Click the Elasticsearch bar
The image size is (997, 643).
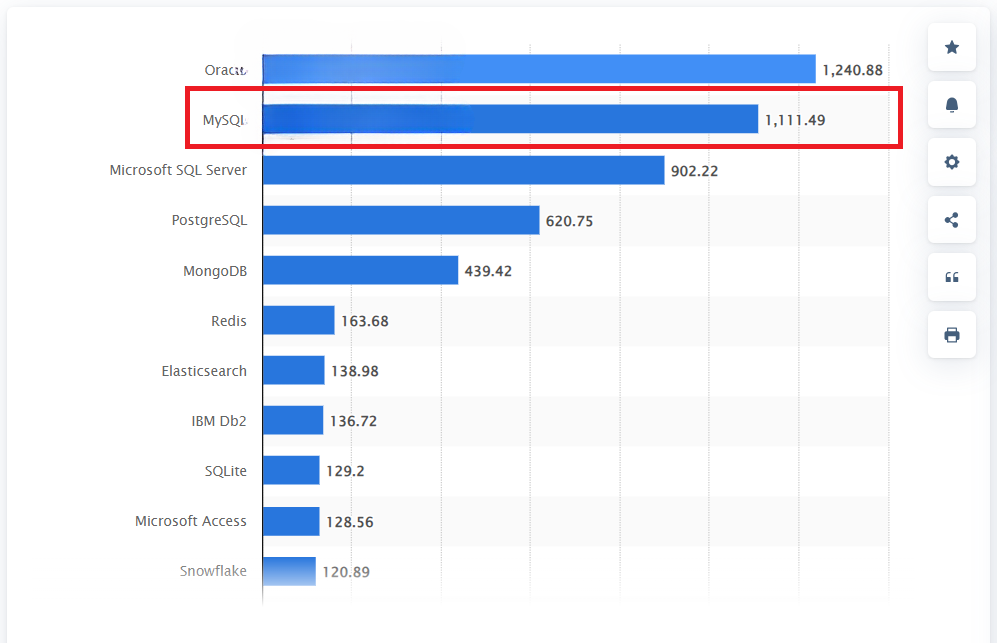click(x=294, y=370)
